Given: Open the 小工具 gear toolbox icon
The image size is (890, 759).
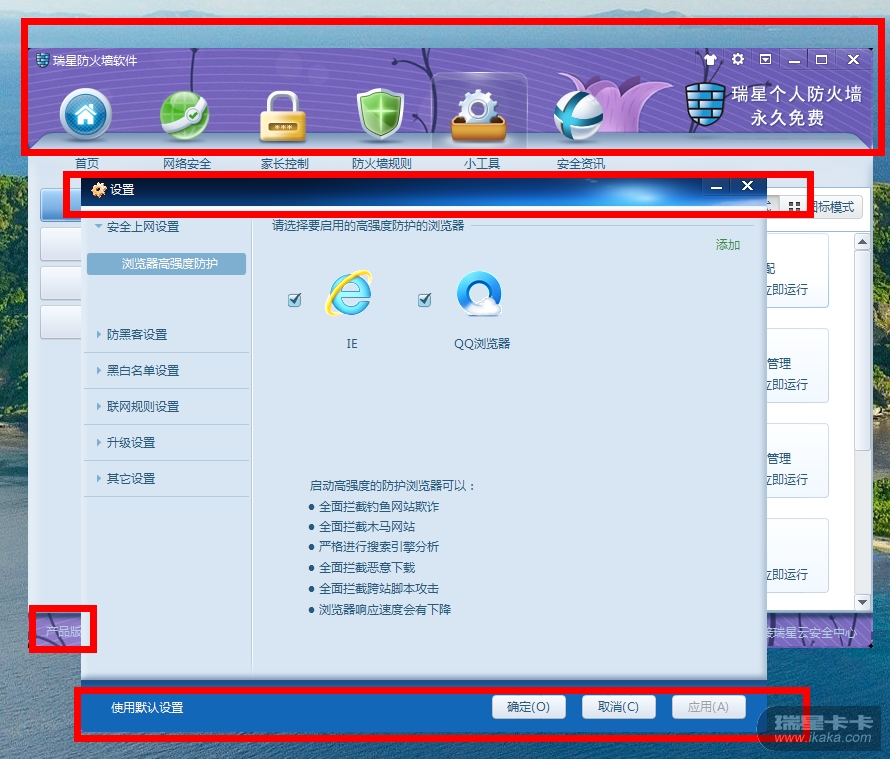Looking at the screenshot, I should [478, 115].
